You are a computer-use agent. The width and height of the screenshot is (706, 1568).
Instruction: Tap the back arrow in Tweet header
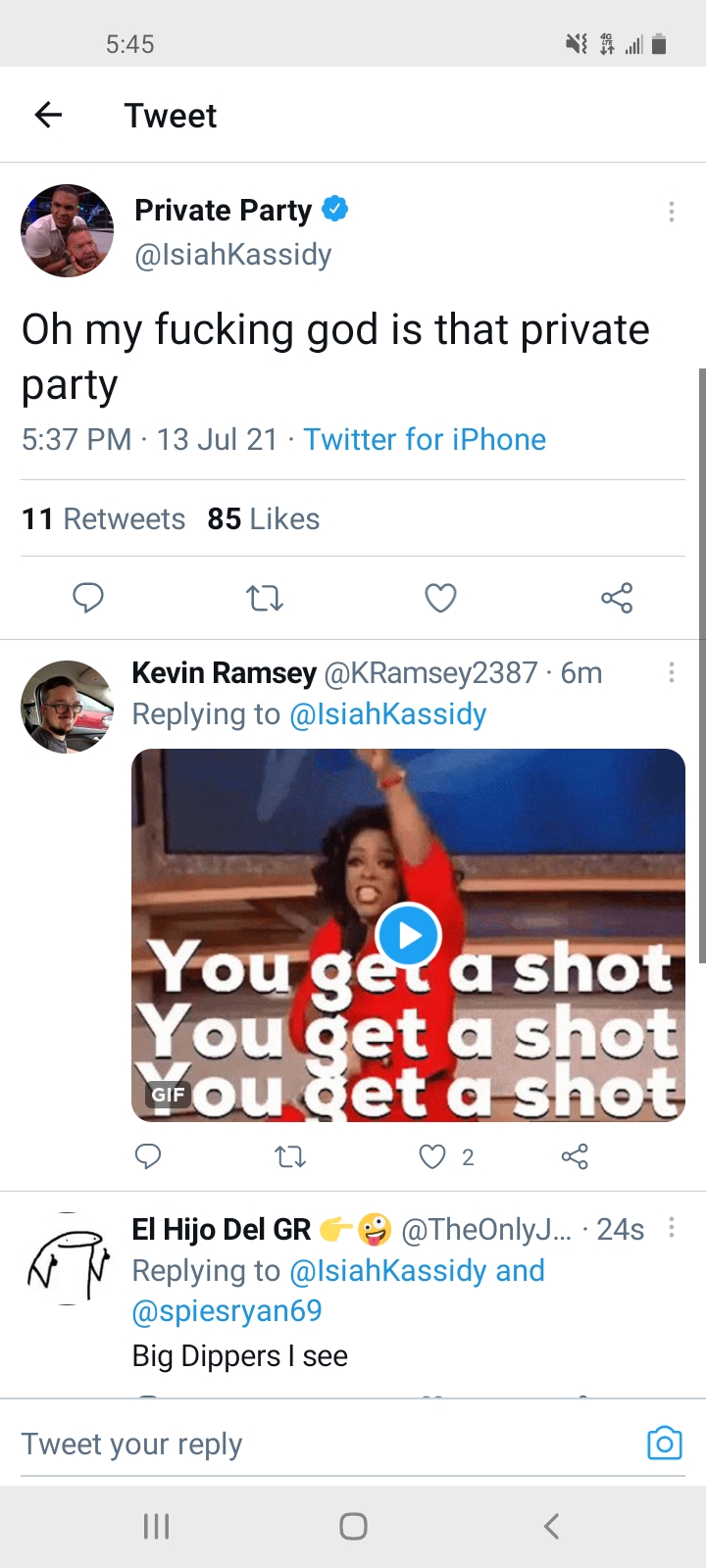[x=48, y=116]
